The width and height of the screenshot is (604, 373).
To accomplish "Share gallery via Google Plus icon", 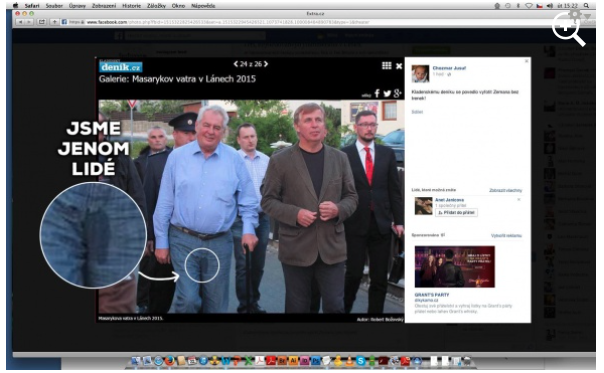I will [398, 93].
